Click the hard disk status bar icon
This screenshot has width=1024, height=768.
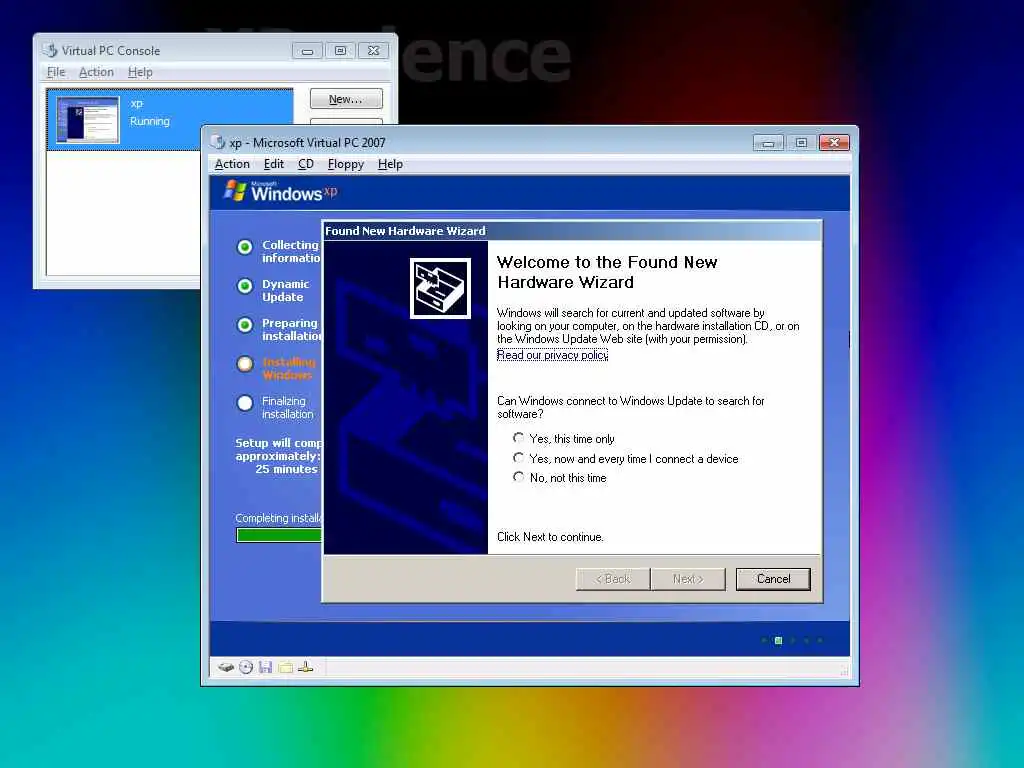click(x=226, y=667)
